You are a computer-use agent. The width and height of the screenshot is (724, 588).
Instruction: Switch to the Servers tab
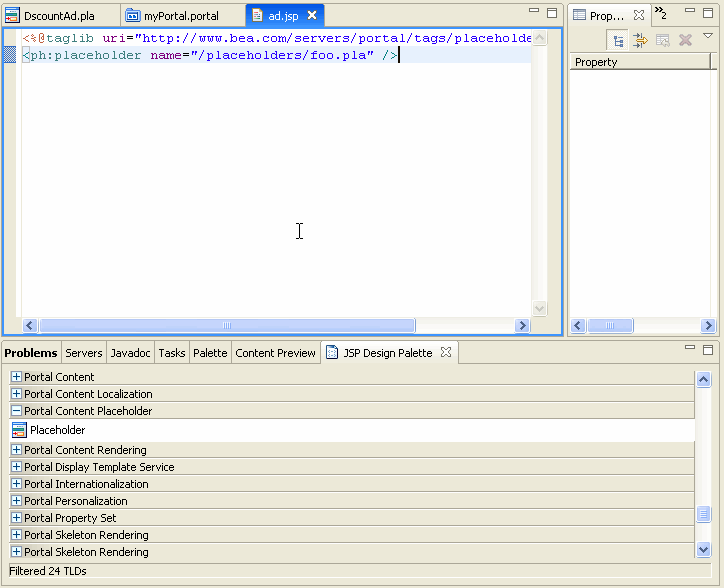[84, 353]
